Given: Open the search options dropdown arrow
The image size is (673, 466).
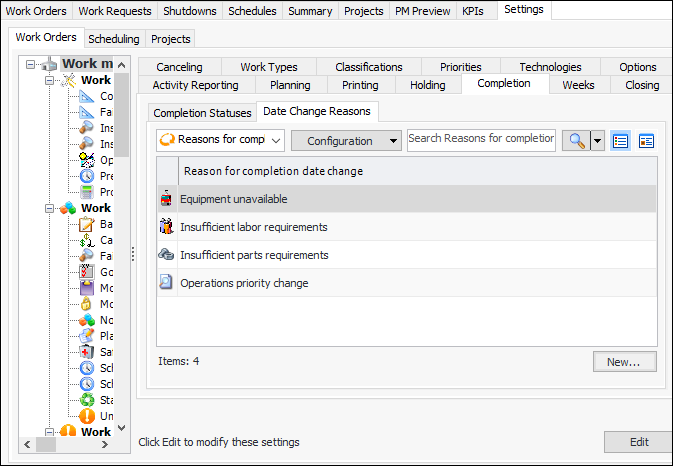Looking at the screenshot, I should 598,141.
